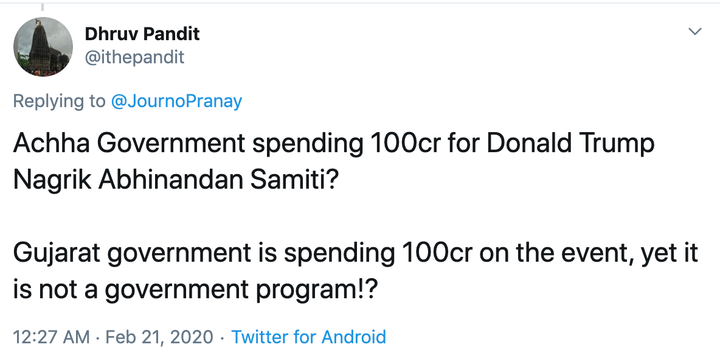Click the word "Gujarat" in second paragraph

pos(56,254)
